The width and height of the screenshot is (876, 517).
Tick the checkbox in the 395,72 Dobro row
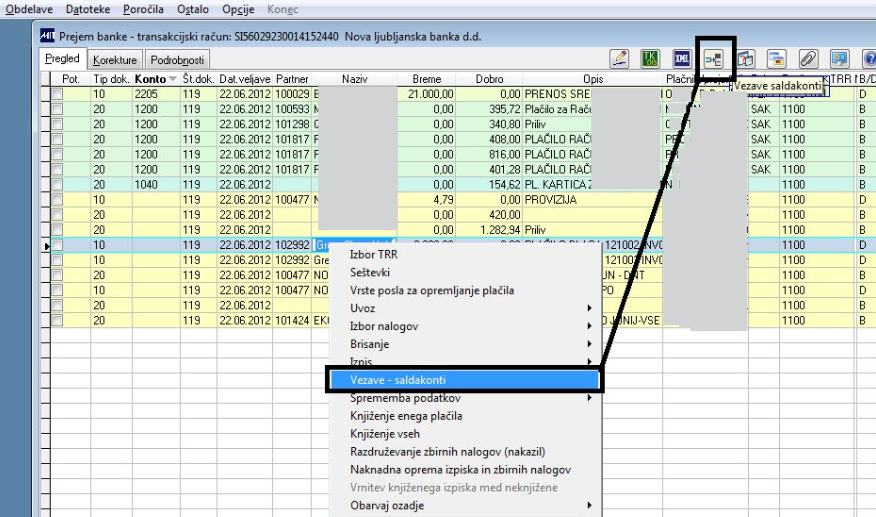(x=57, y=110)
